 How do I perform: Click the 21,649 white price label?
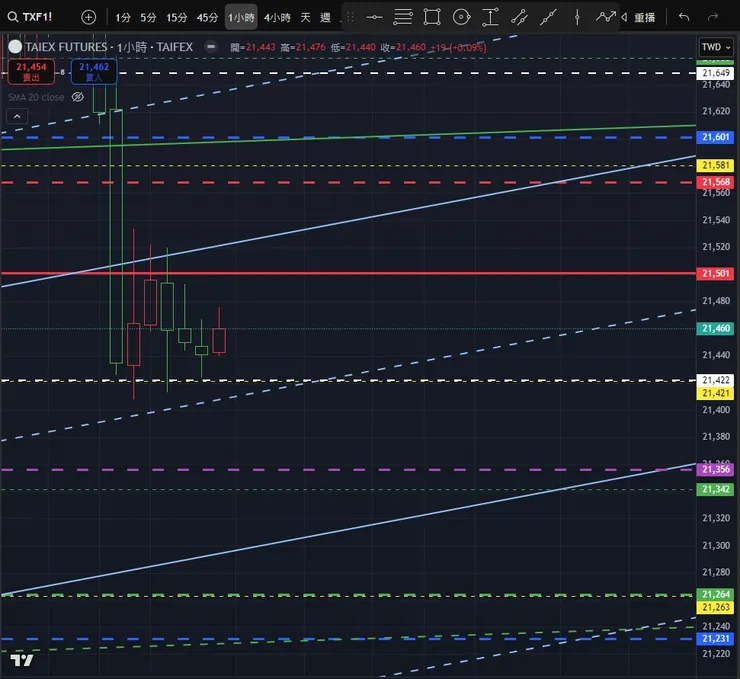(x=715, y=73)
